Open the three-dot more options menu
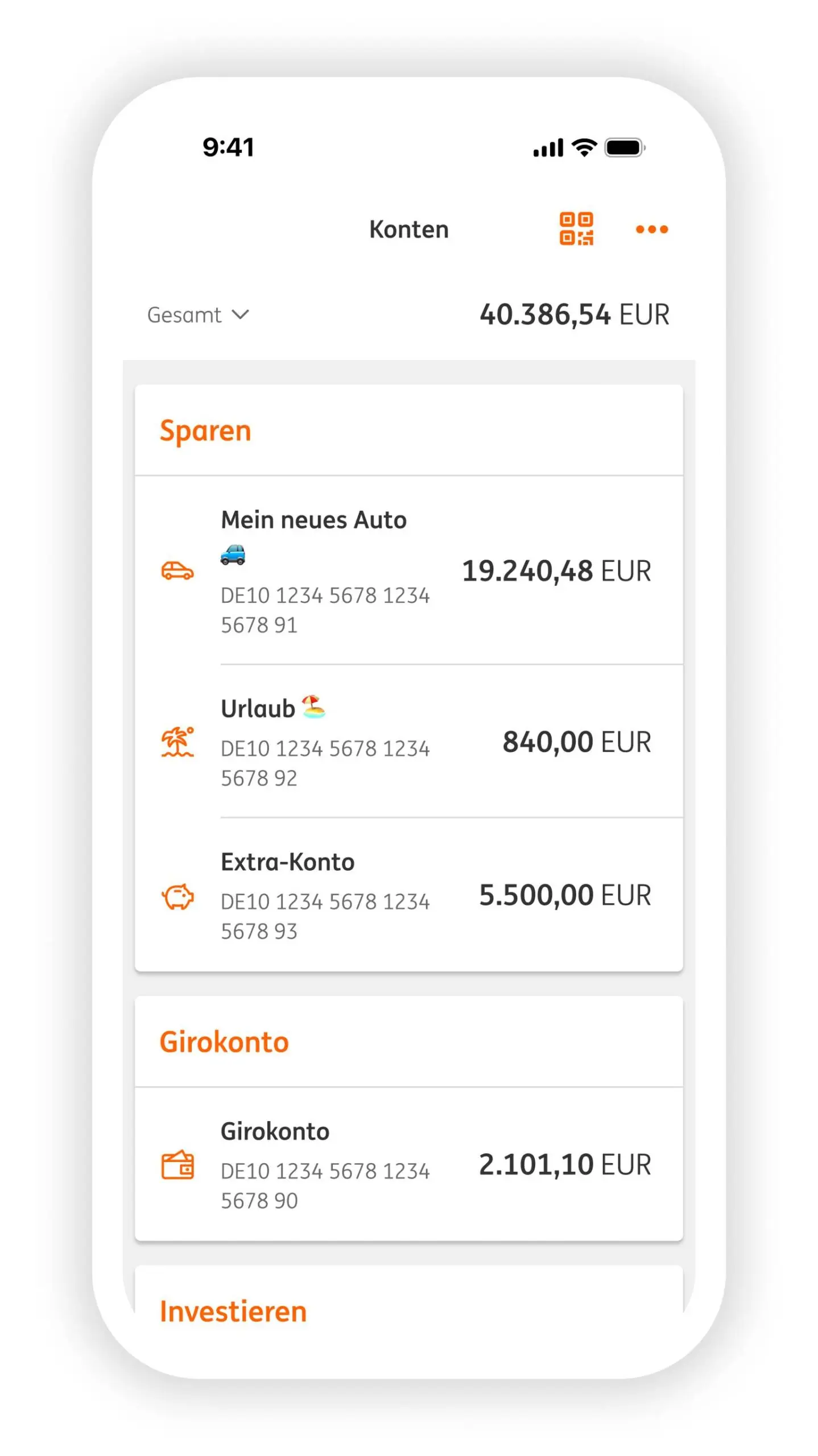Screen dimensions: 818x1456 (651, 229)
